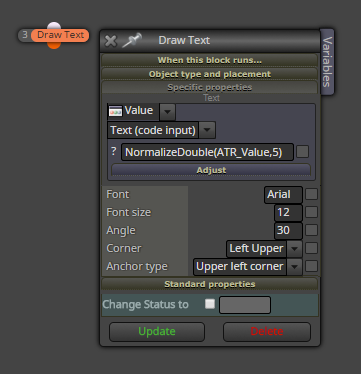Open the Variables side tab
This screenshot has width=361, height=374.
(x=327, y=62)
